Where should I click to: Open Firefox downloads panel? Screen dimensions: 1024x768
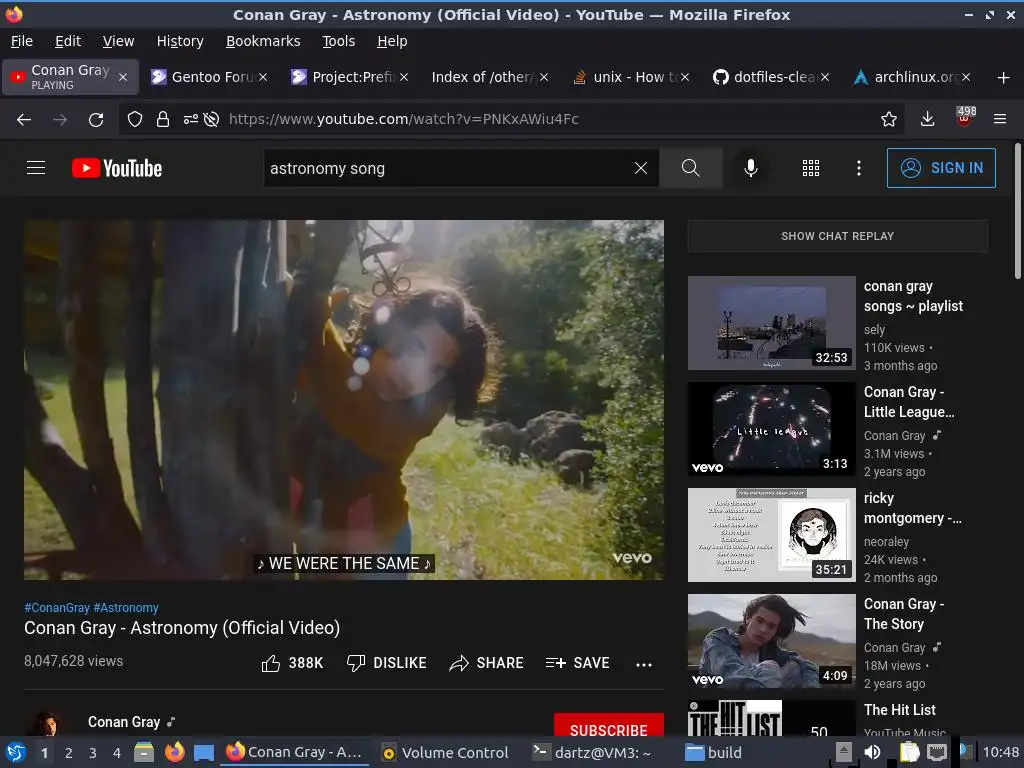tap(927, 120)
